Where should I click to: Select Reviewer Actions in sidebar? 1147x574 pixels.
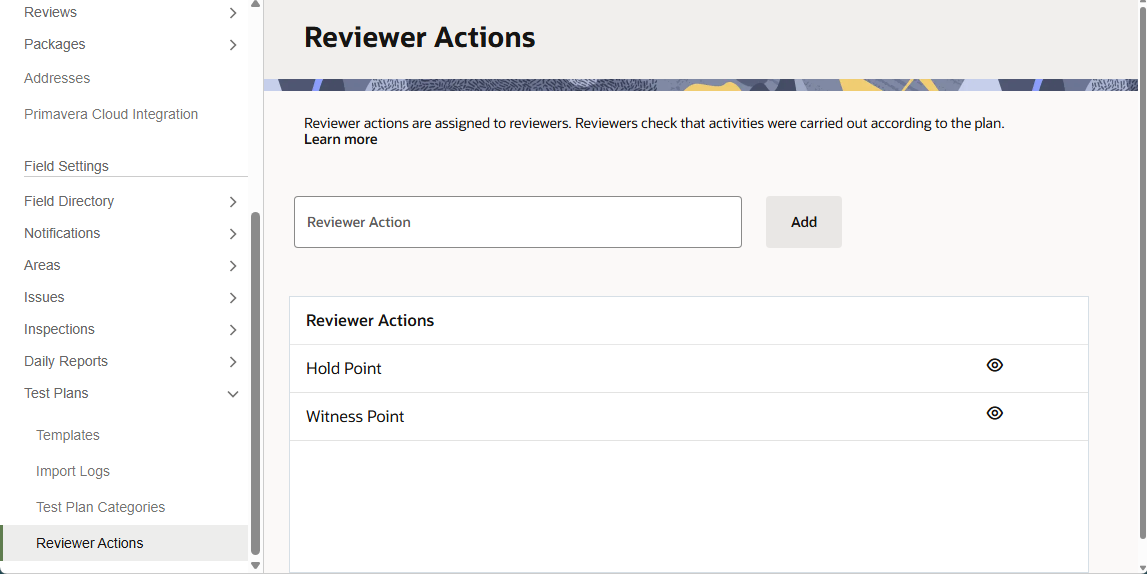(x=90, y=543)
